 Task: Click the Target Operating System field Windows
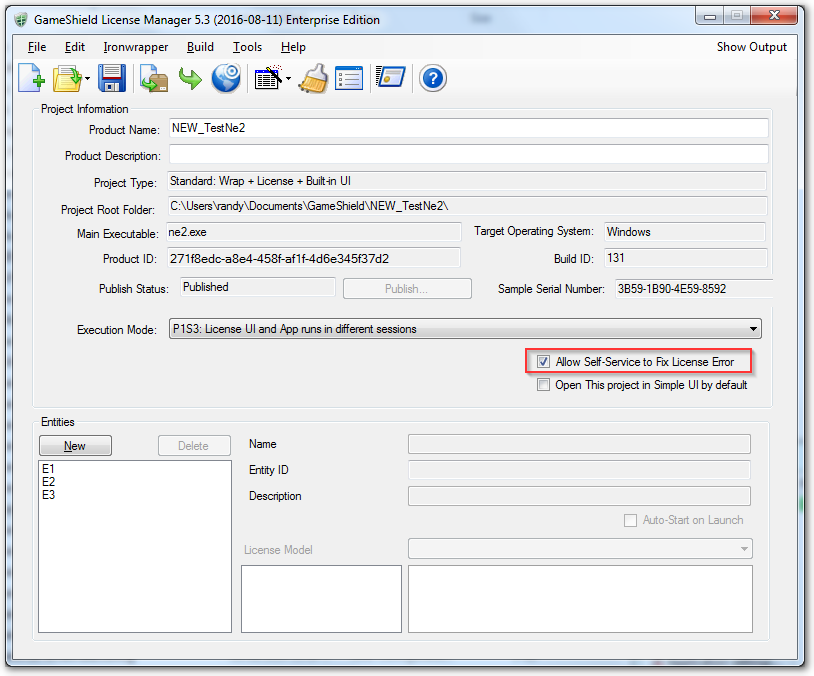pos(685,232)
